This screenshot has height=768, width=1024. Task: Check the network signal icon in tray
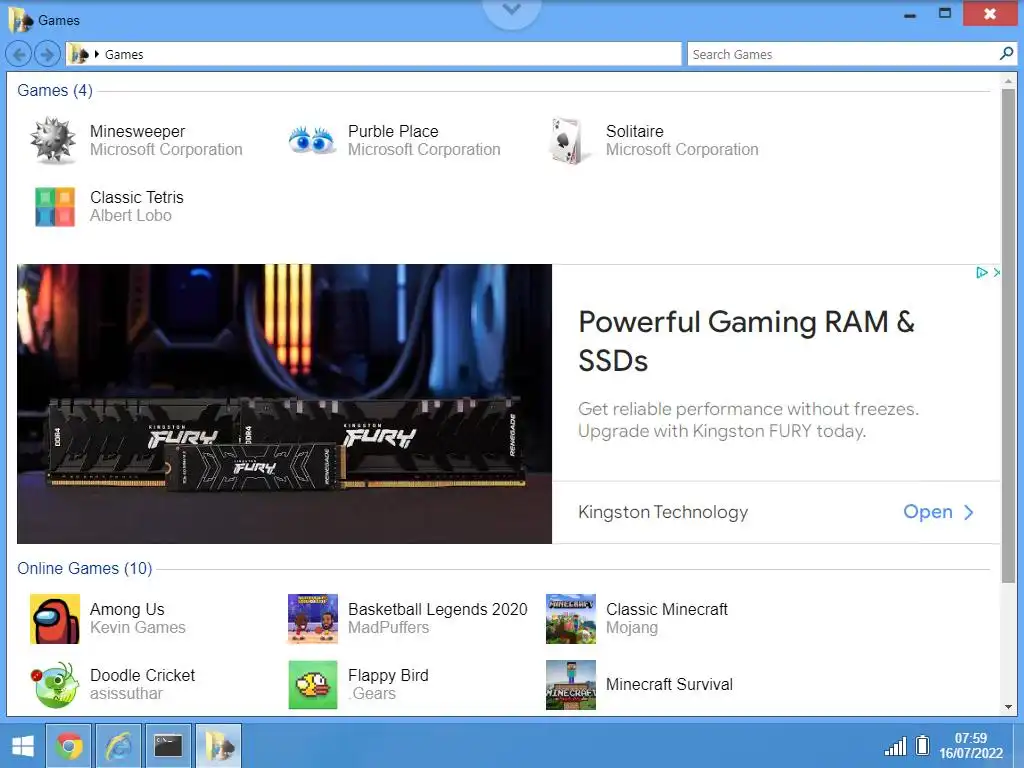point(895,746)
